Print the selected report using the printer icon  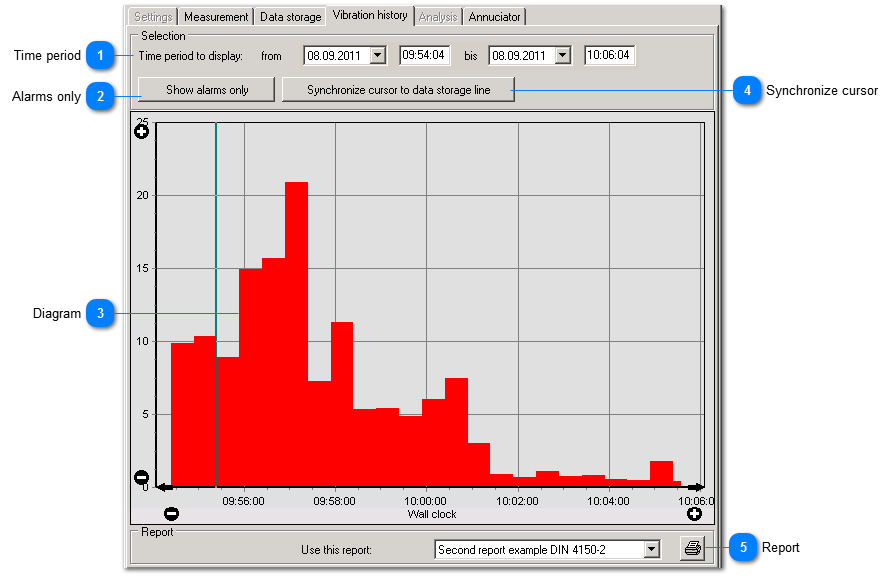[692, 548]
